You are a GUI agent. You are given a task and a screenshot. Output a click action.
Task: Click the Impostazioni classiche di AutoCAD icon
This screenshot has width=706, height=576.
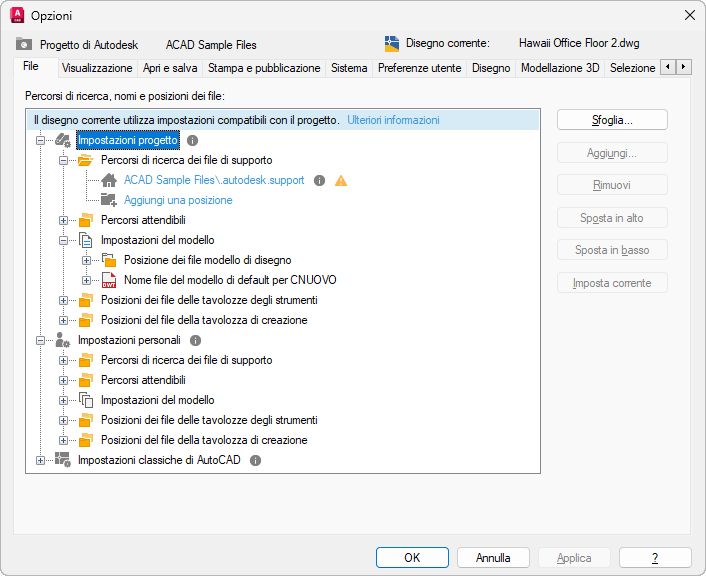coord(63,461)
